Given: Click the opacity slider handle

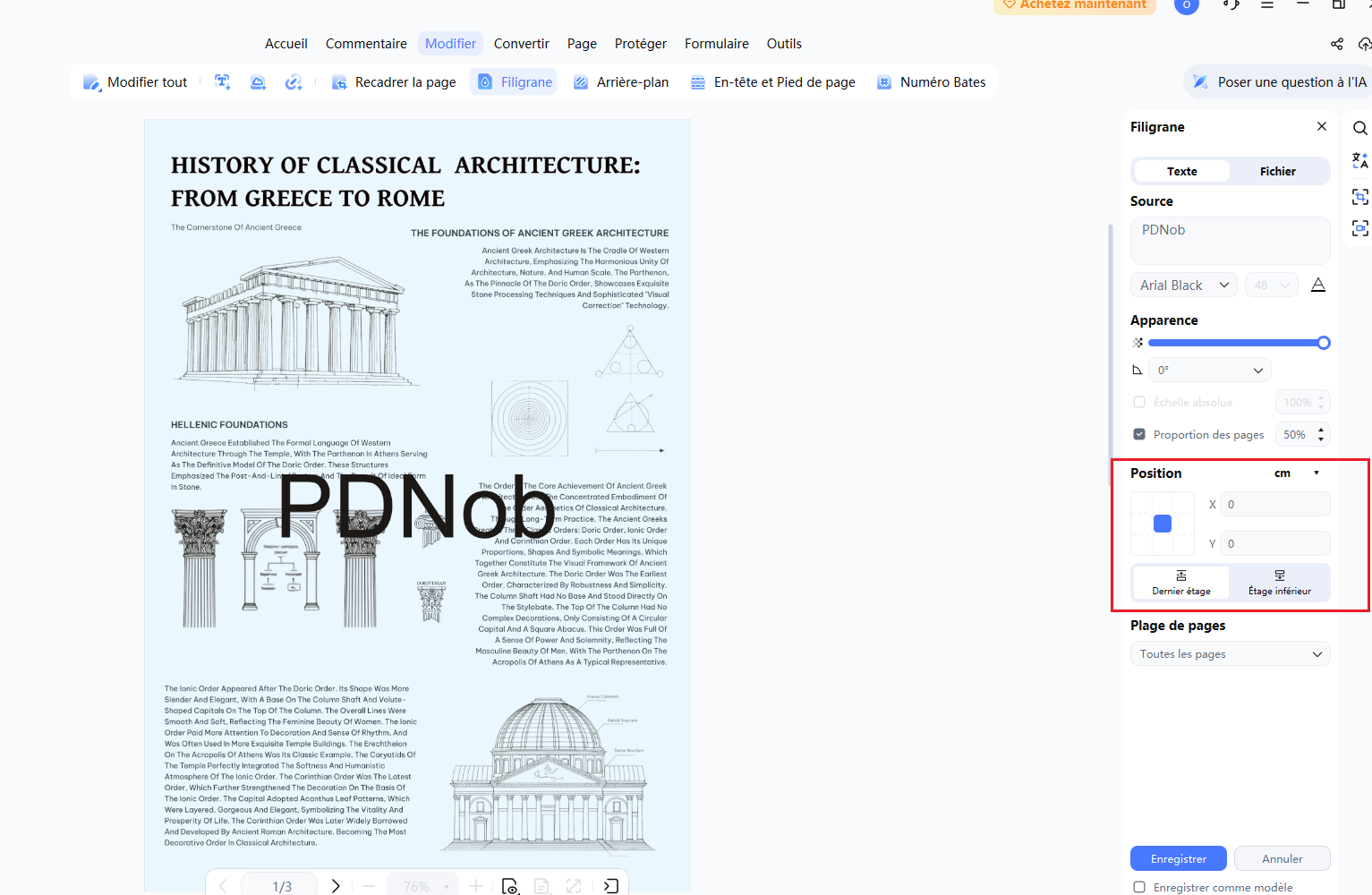Looking at the screenshot, I should pyautogui.click(x=1324, y=343).
